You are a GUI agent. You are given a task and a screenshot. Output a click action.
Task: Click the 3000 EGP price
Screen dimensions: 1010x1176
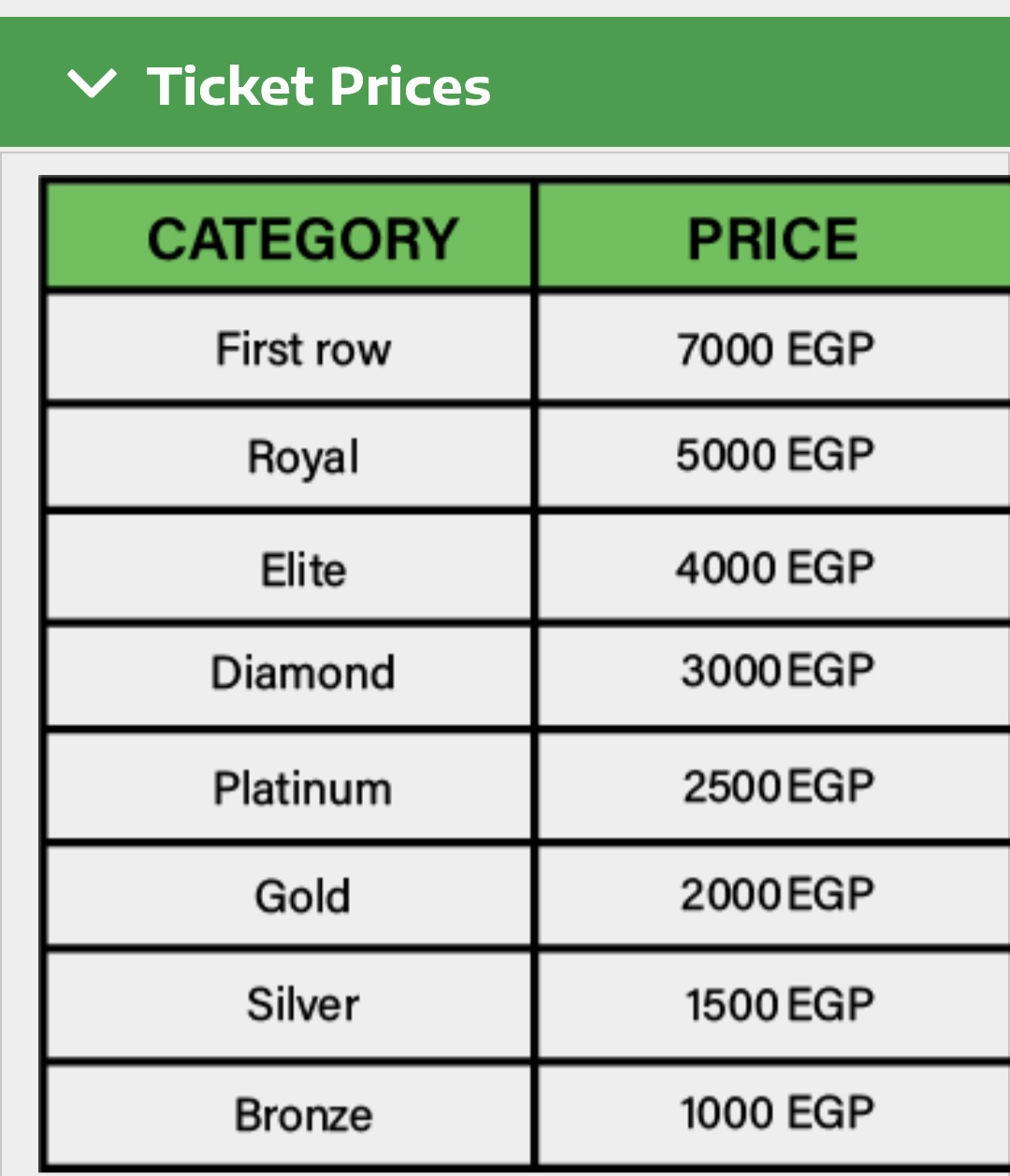pos(776,671)
